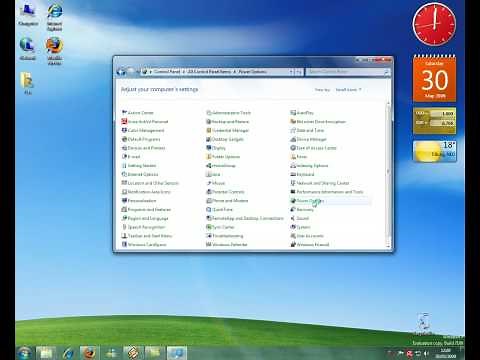Open Recovery item

(302, 209)
